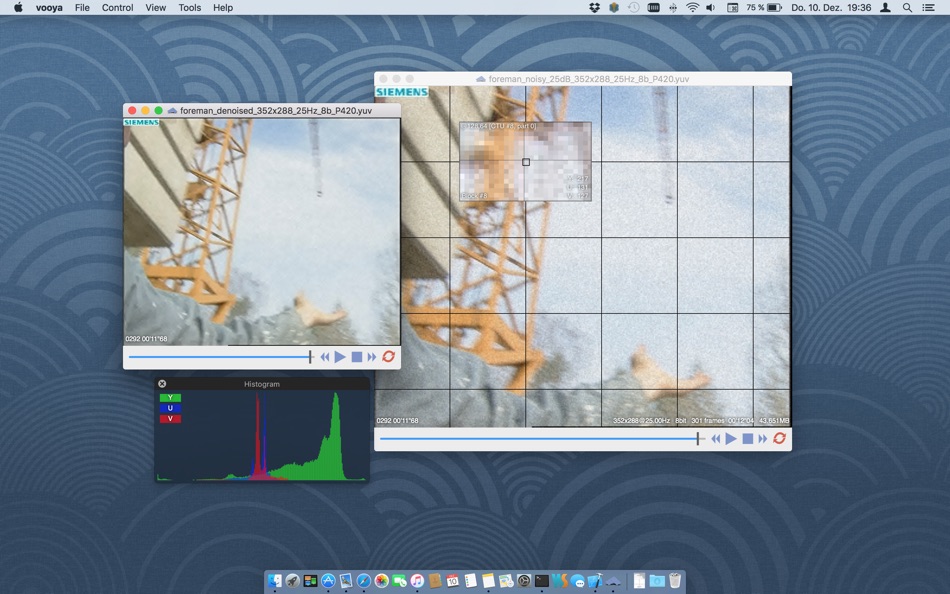
Task: Toggle loop icon in the foreman_noisy window
Action: click(x=779, y=438)
